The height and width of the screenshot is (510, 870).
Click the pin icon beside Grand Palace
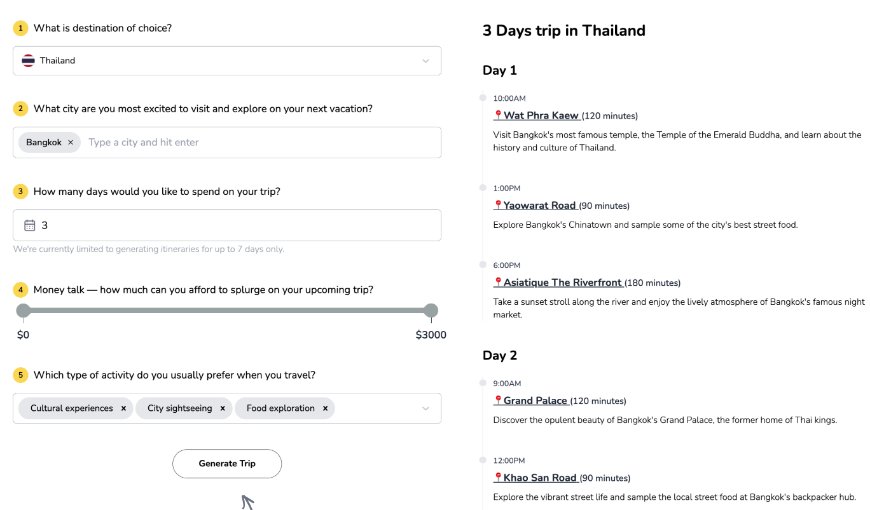pos(498,401)
